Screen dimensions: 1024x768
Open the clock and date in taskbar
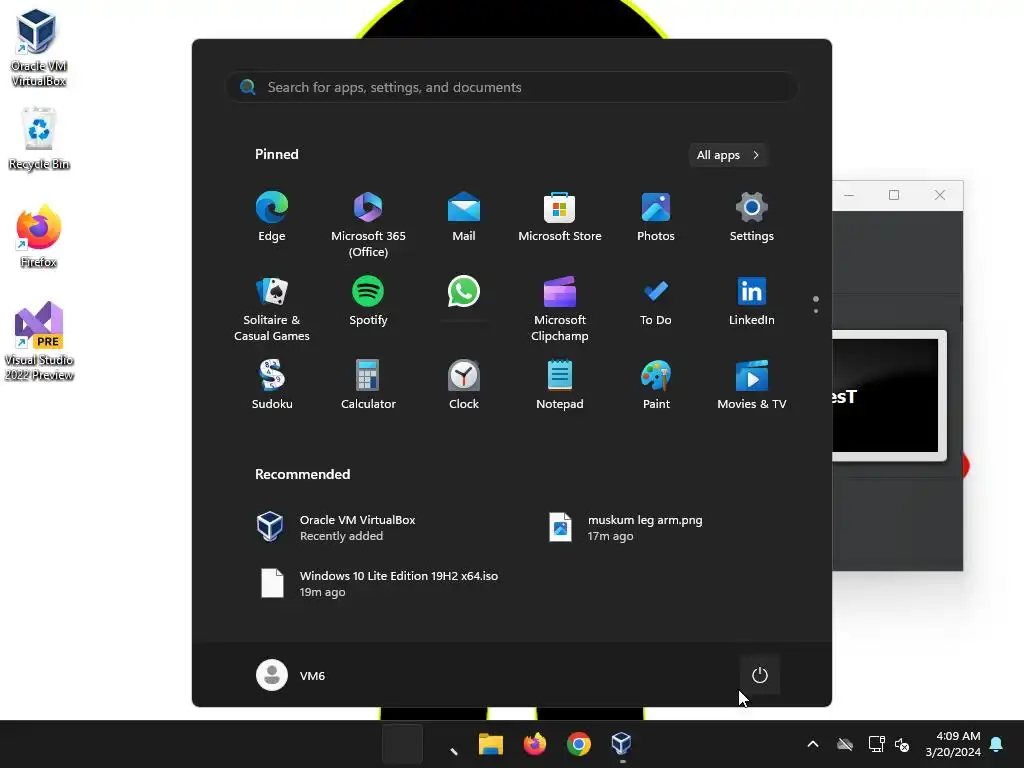tap(953, 744)
